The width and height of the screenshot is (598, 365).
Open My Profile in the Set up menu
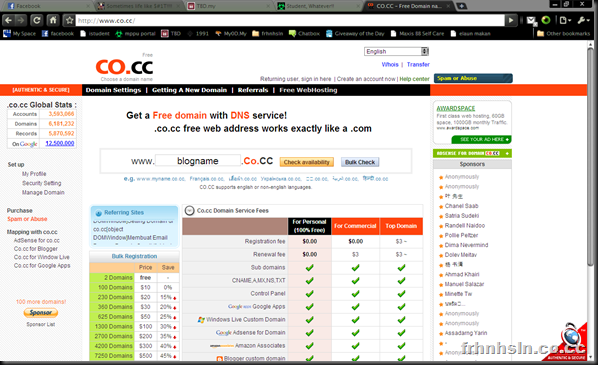point(34,174)
